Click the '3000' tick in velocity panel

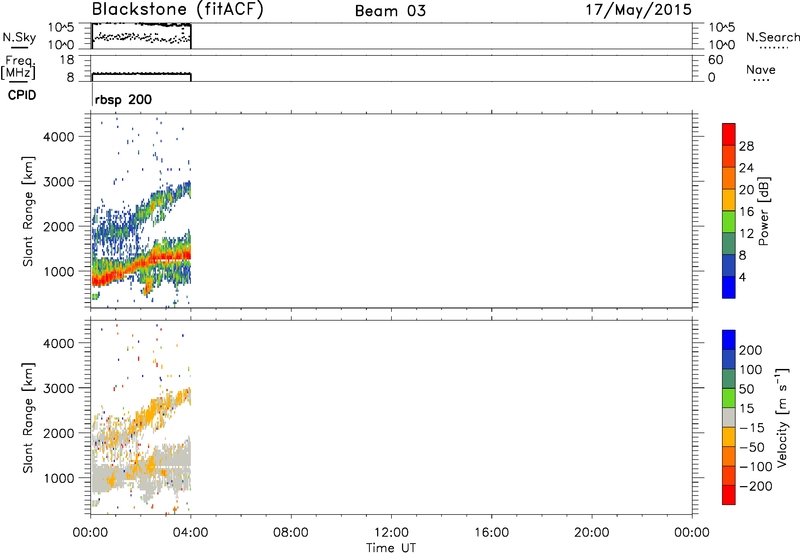click(59, 388)
